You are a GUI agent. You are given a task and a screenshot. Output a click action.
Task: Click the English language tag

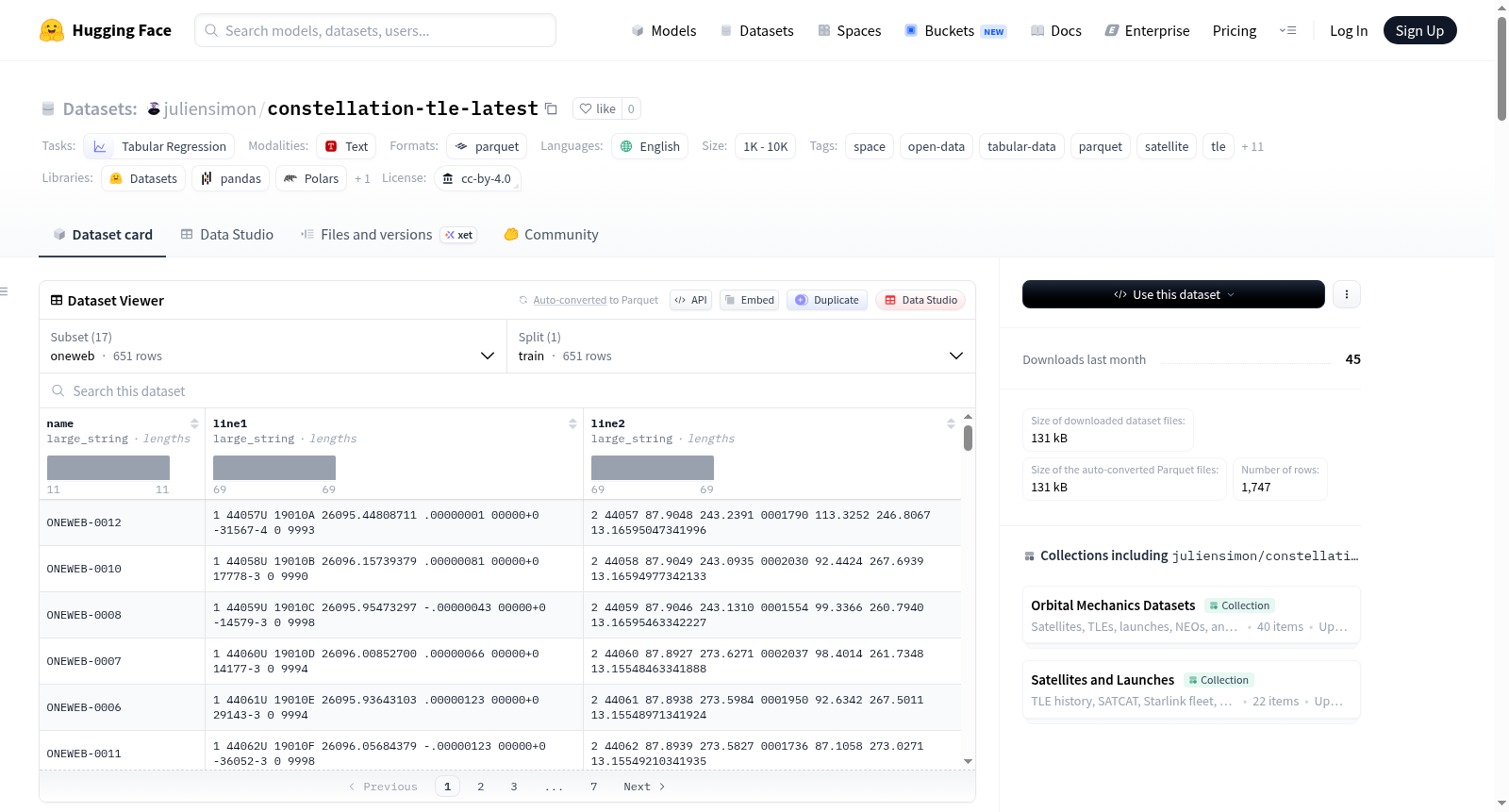[650, 146]
